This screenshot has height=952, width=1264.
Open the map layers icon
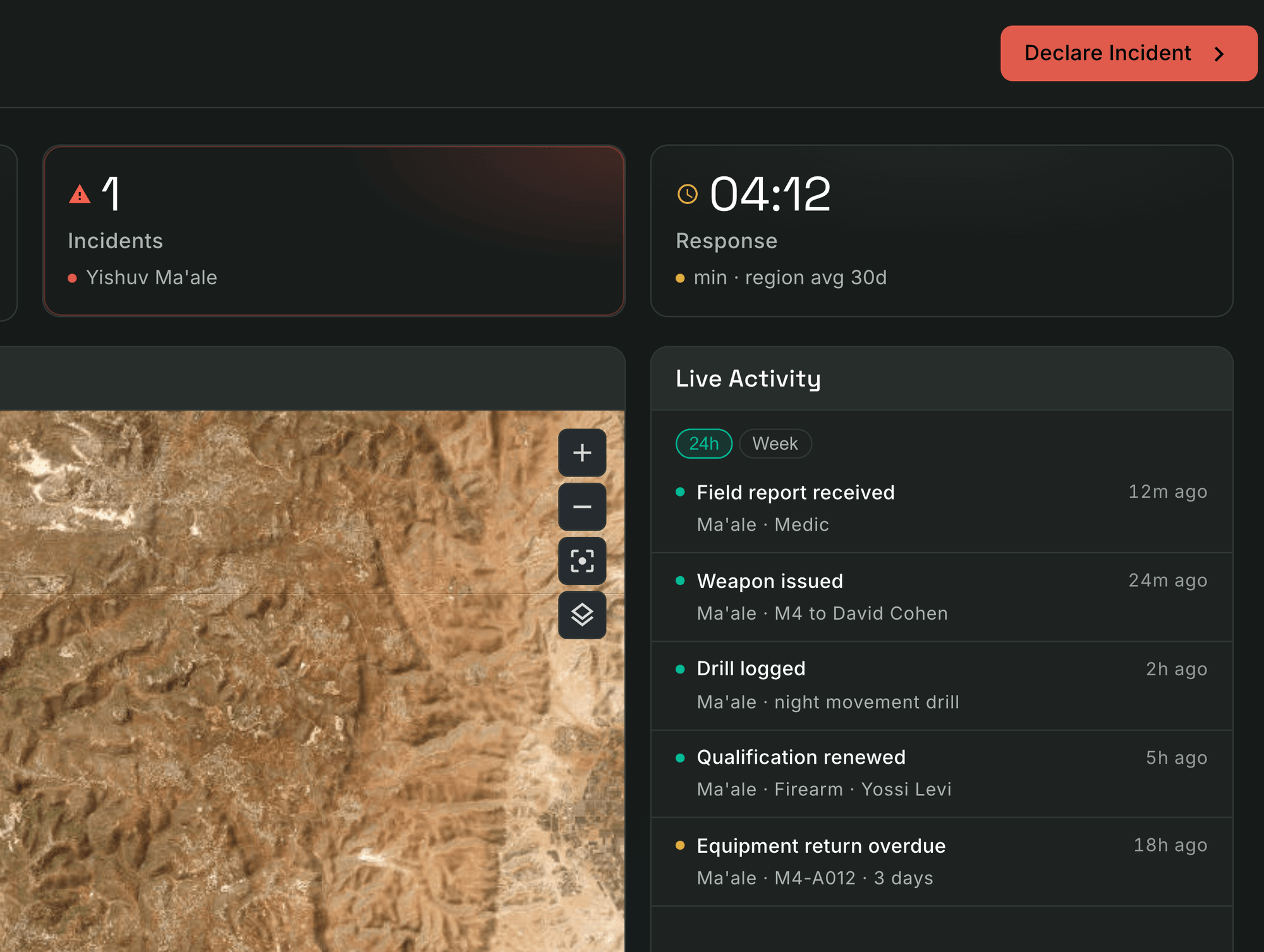[582, 615]
